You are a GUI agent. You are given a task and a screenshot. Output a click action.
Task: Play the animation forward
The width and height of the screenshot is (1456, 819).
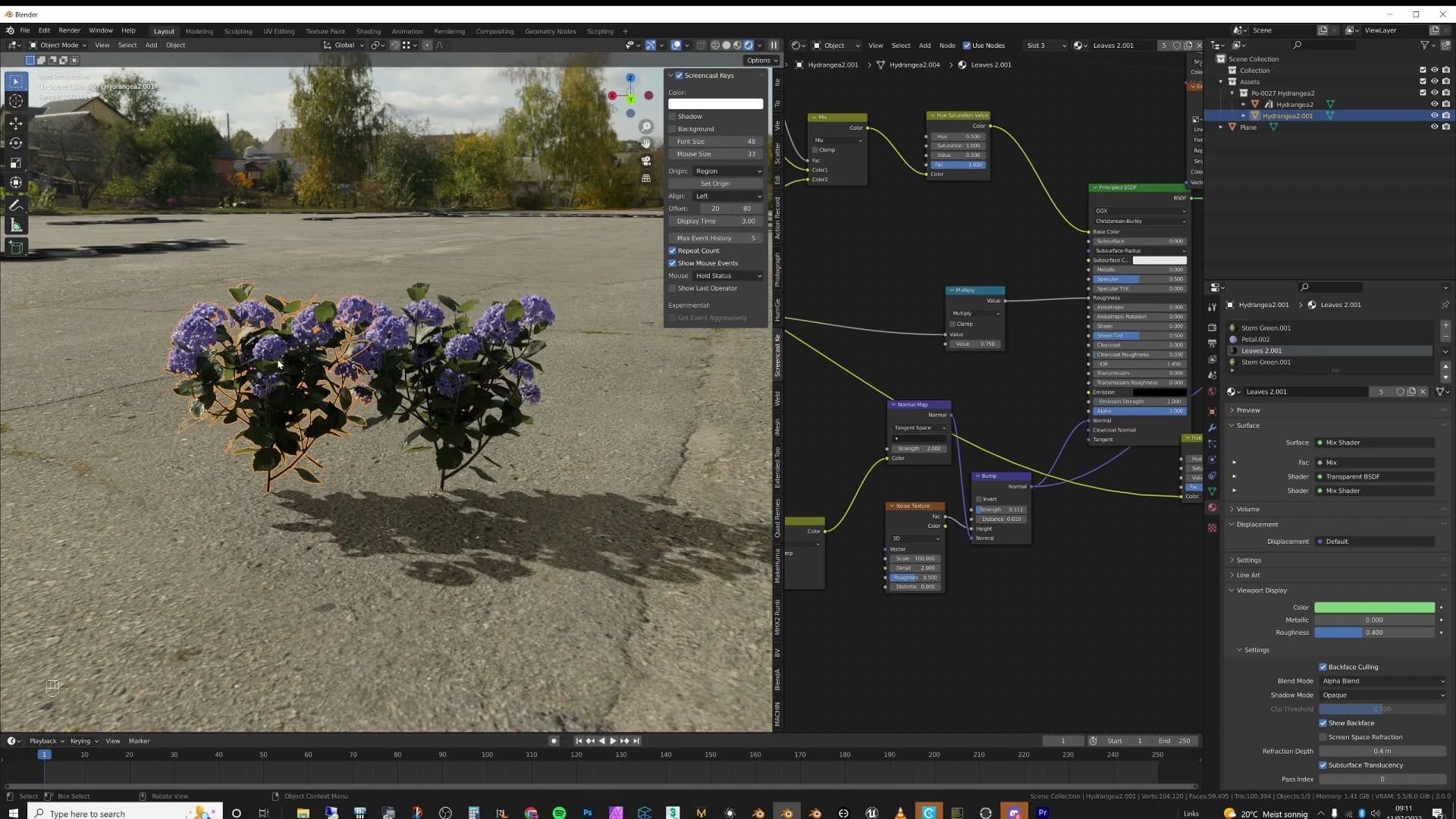[613, 741]
